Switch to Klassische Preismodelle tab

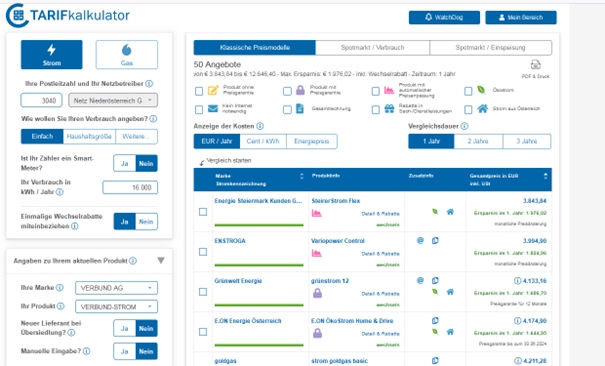click(x=255, y=47)
